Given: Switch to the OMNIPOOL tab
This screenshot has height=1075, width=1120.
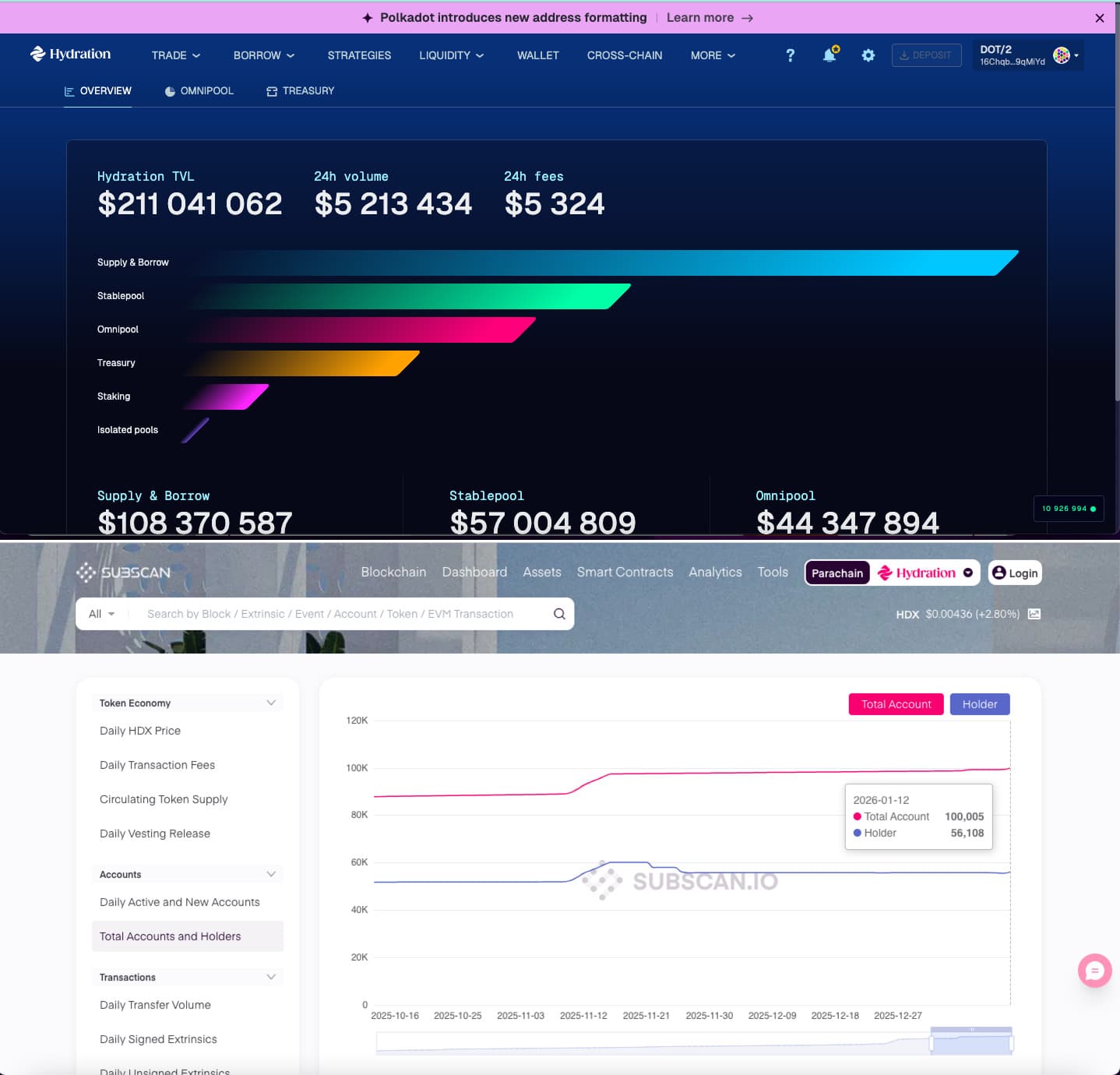Looking at the screenshot, I should [x=199, y=90].
